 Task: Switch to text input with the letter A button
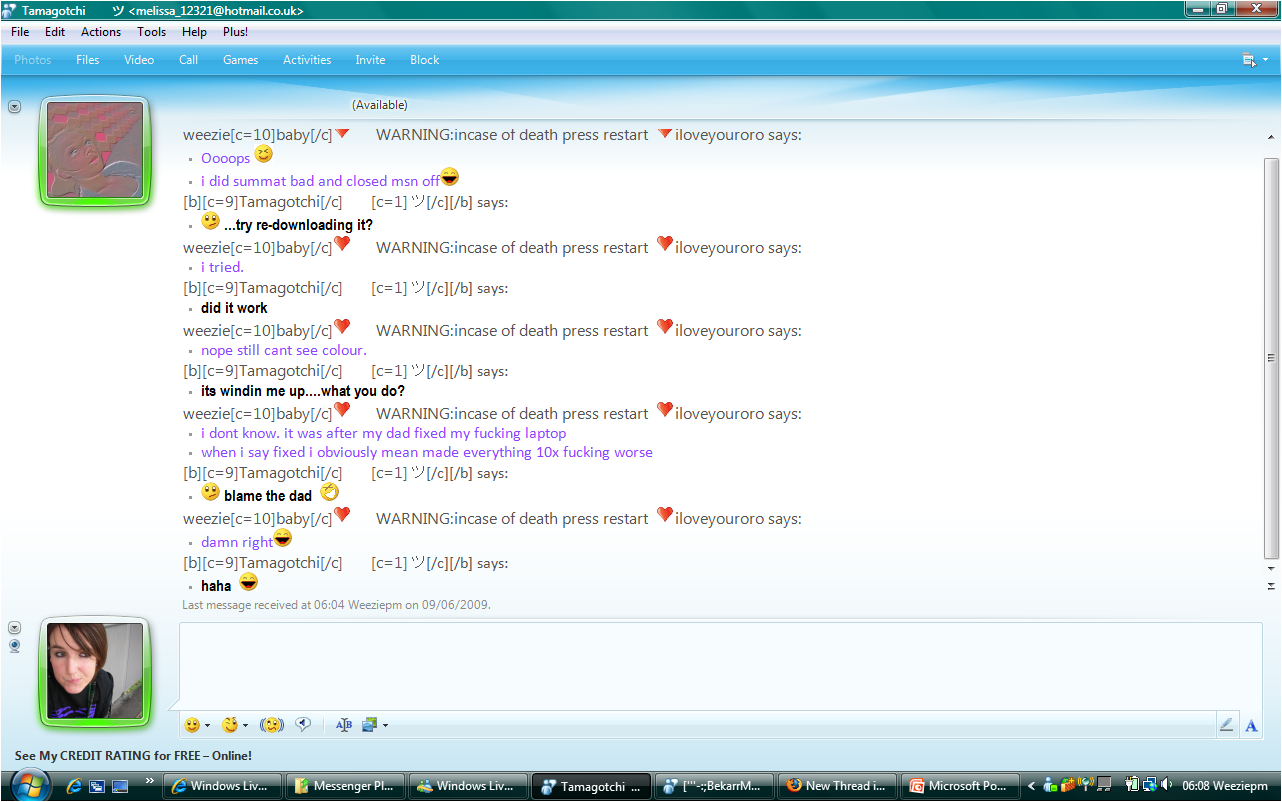[1251, 726]
